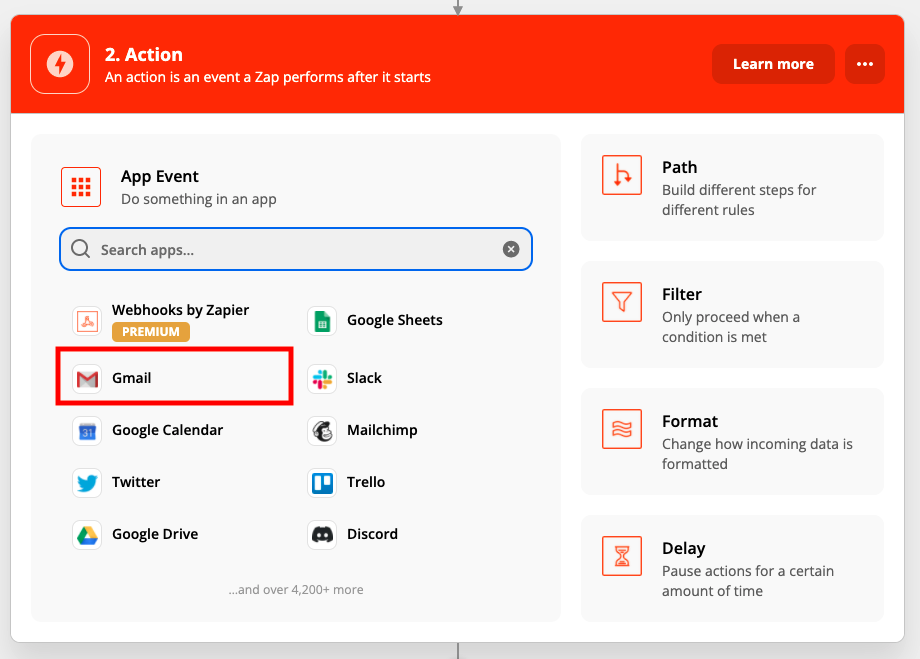920x659 pixels.
Task: Select the Mailchimp app icon
Action: tap(322, 431)
